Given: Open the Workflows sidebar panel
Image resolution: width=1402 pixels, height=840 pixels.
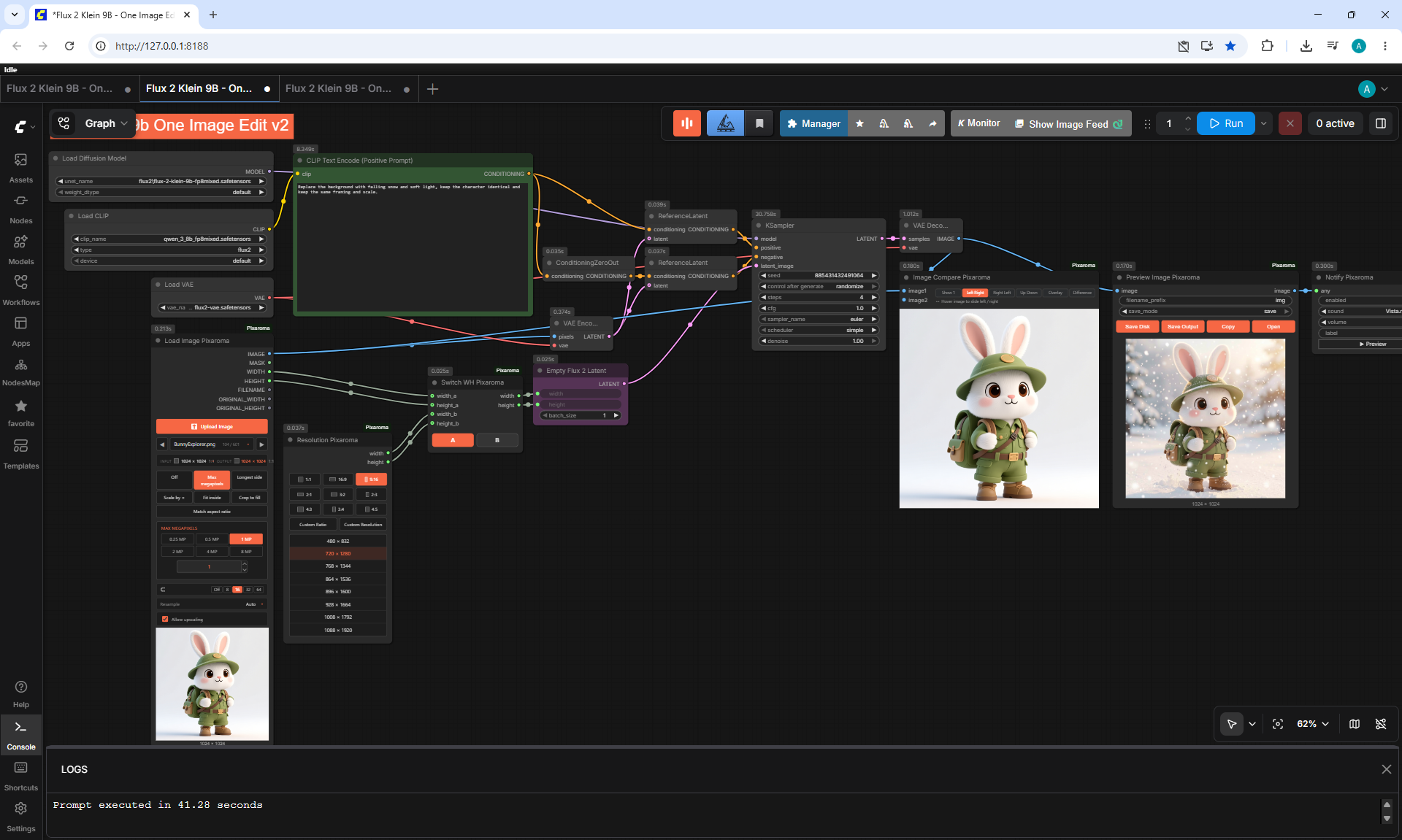Looking at the screenshot, I should click(21, 290).
